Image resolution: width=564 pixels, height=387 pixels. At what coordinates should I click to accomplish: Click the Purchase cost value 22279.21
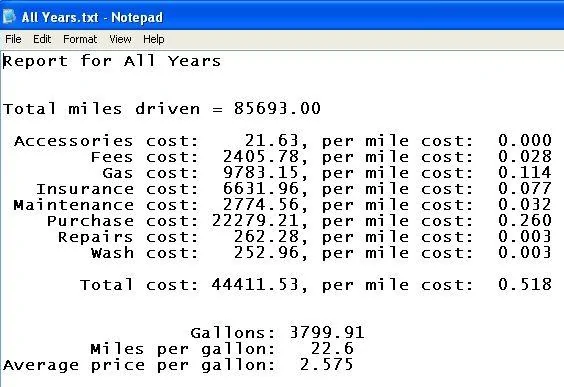point(255,220)
